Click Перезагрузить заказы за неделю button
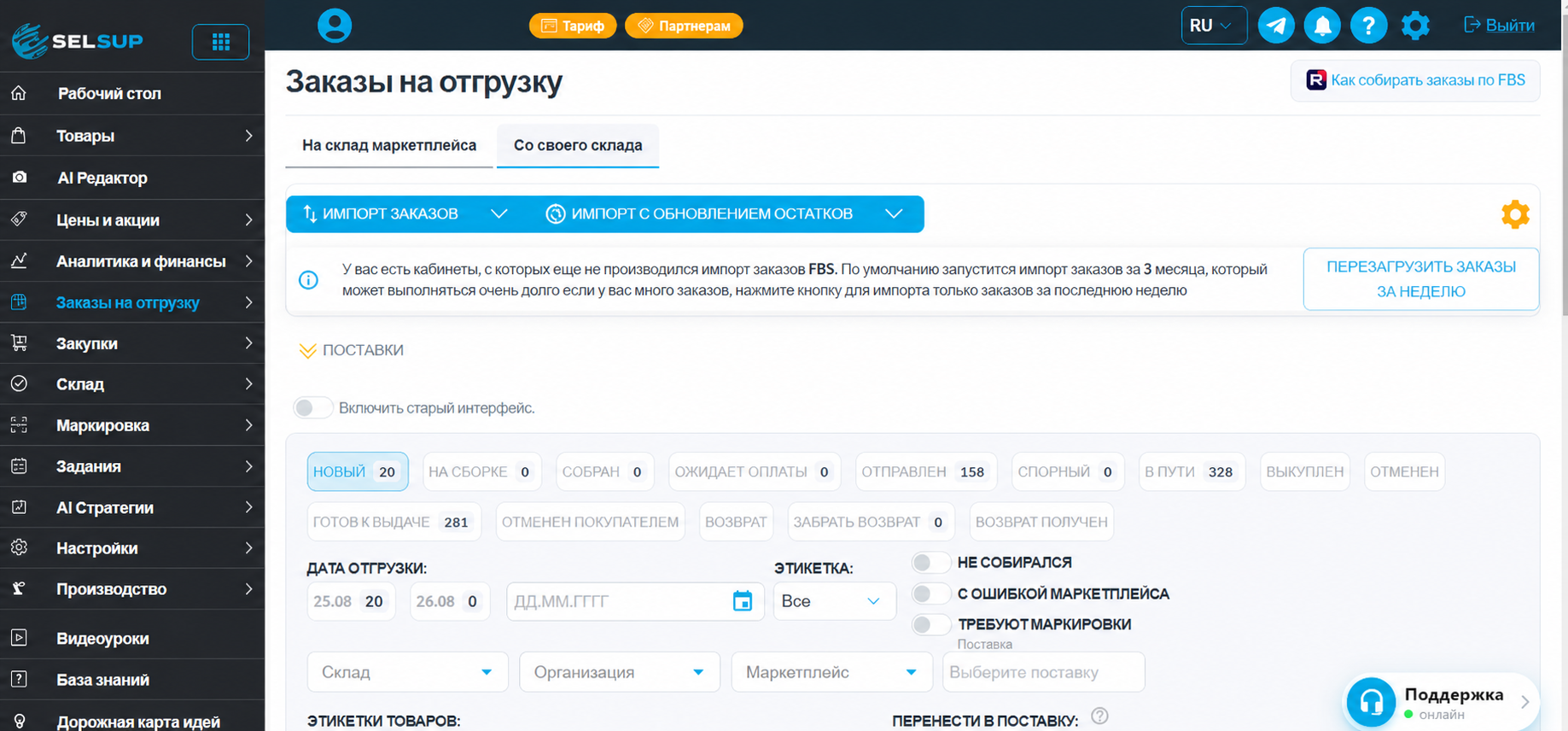 pyautogui.click(x=1421, y=279)
